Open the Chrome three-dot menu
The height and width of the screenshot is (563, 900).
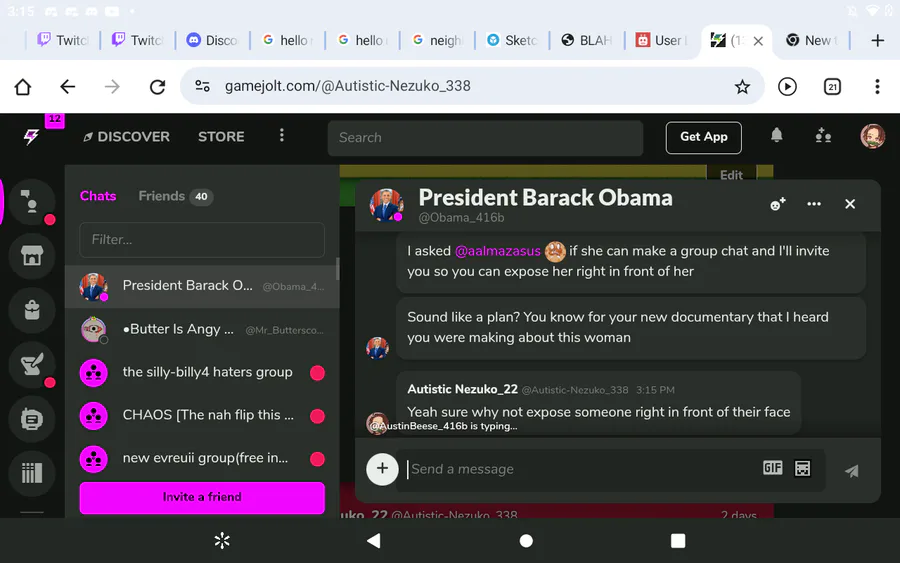(877, 87)
